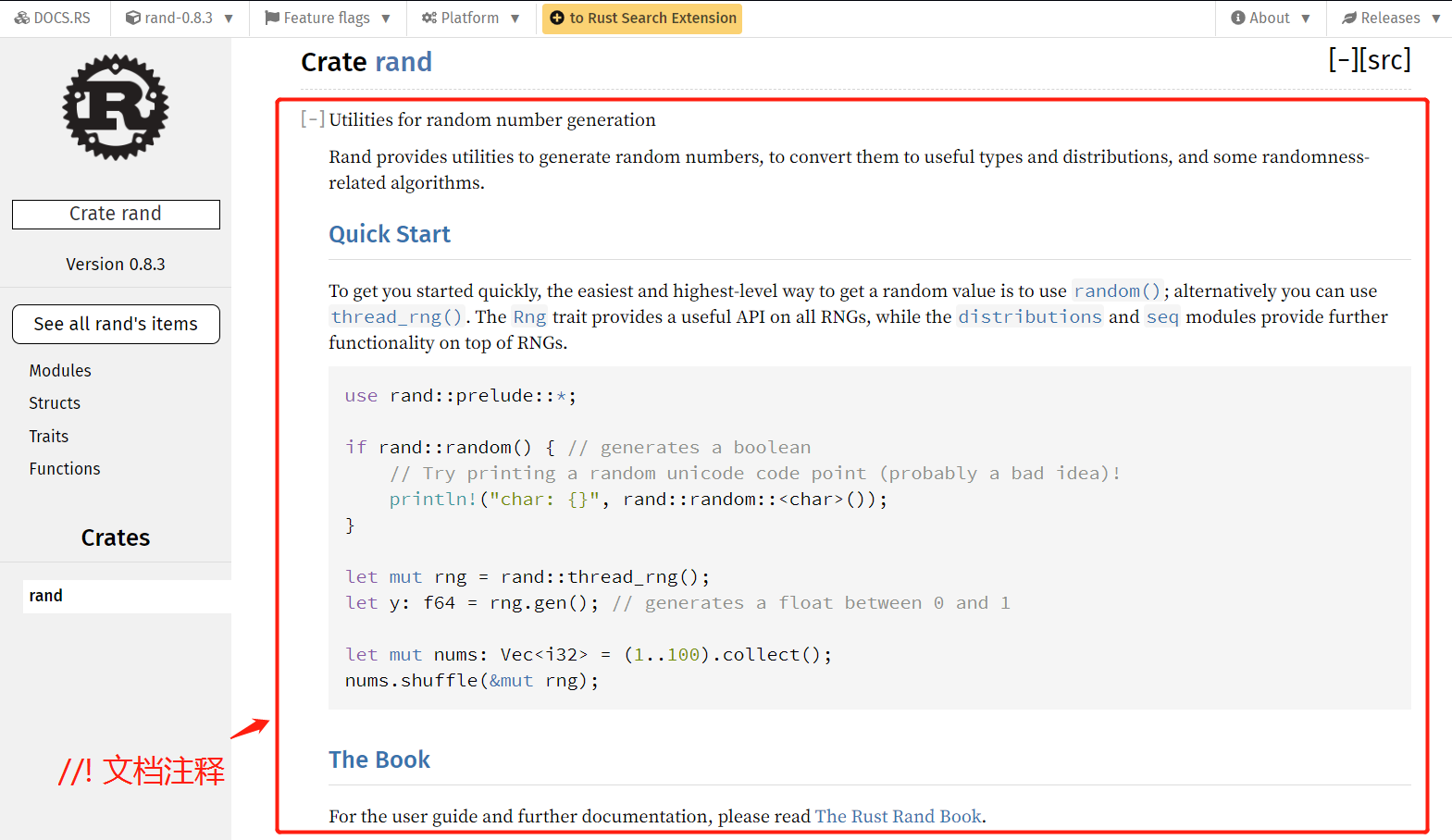
Task: Open the thread_rng() function link
Action: tap(396, 317)
